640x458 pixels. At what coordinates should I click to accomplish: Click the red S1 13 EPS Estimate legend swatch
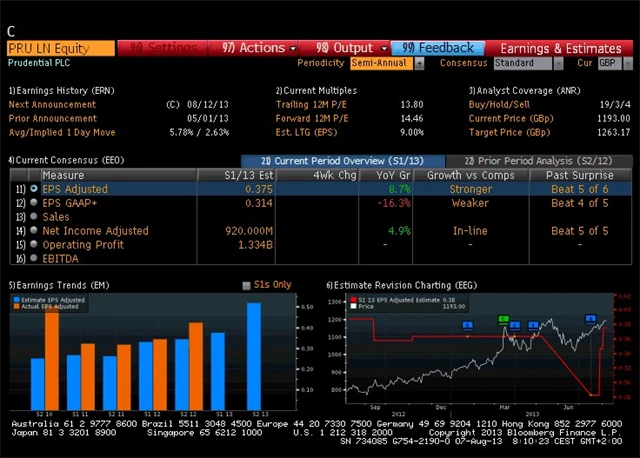pyautogui.click(x=353, y=300)
